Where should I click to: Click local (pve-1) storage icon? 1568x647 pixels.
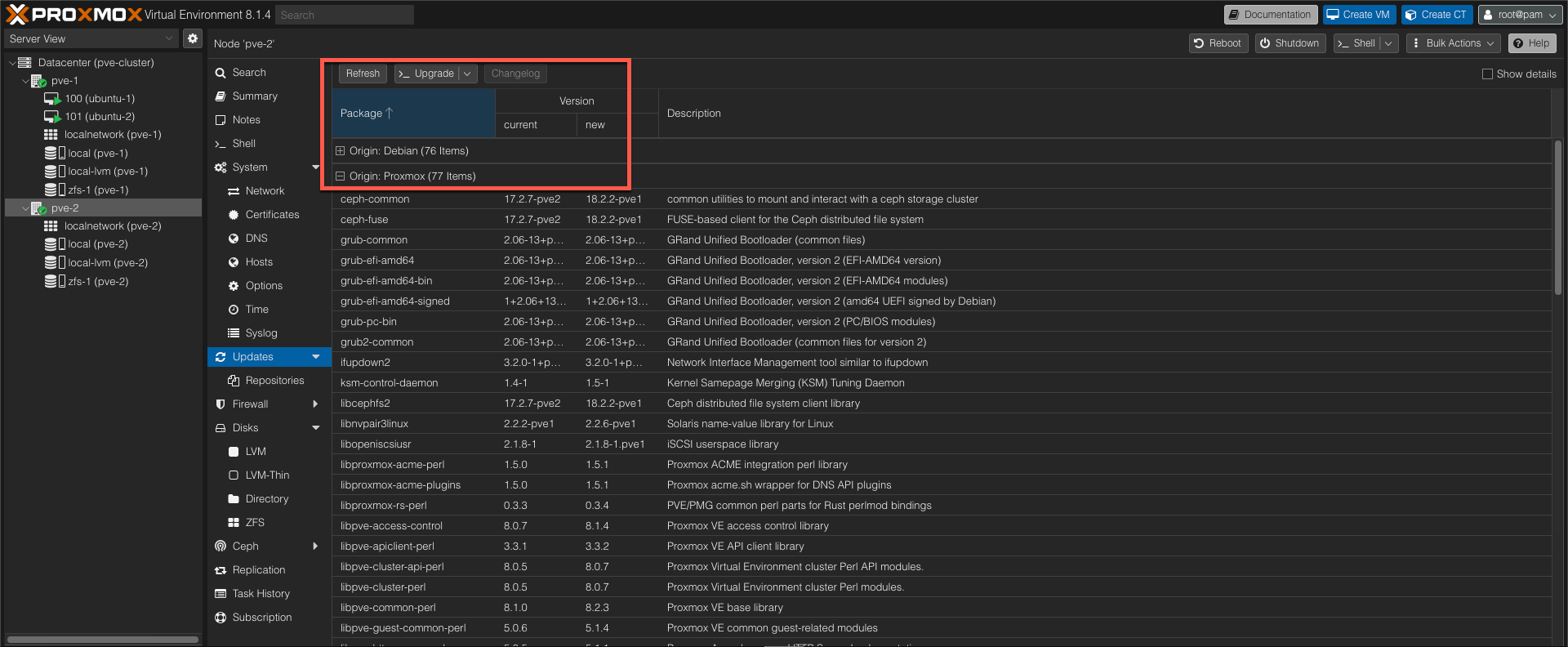(x=55, y=153)
